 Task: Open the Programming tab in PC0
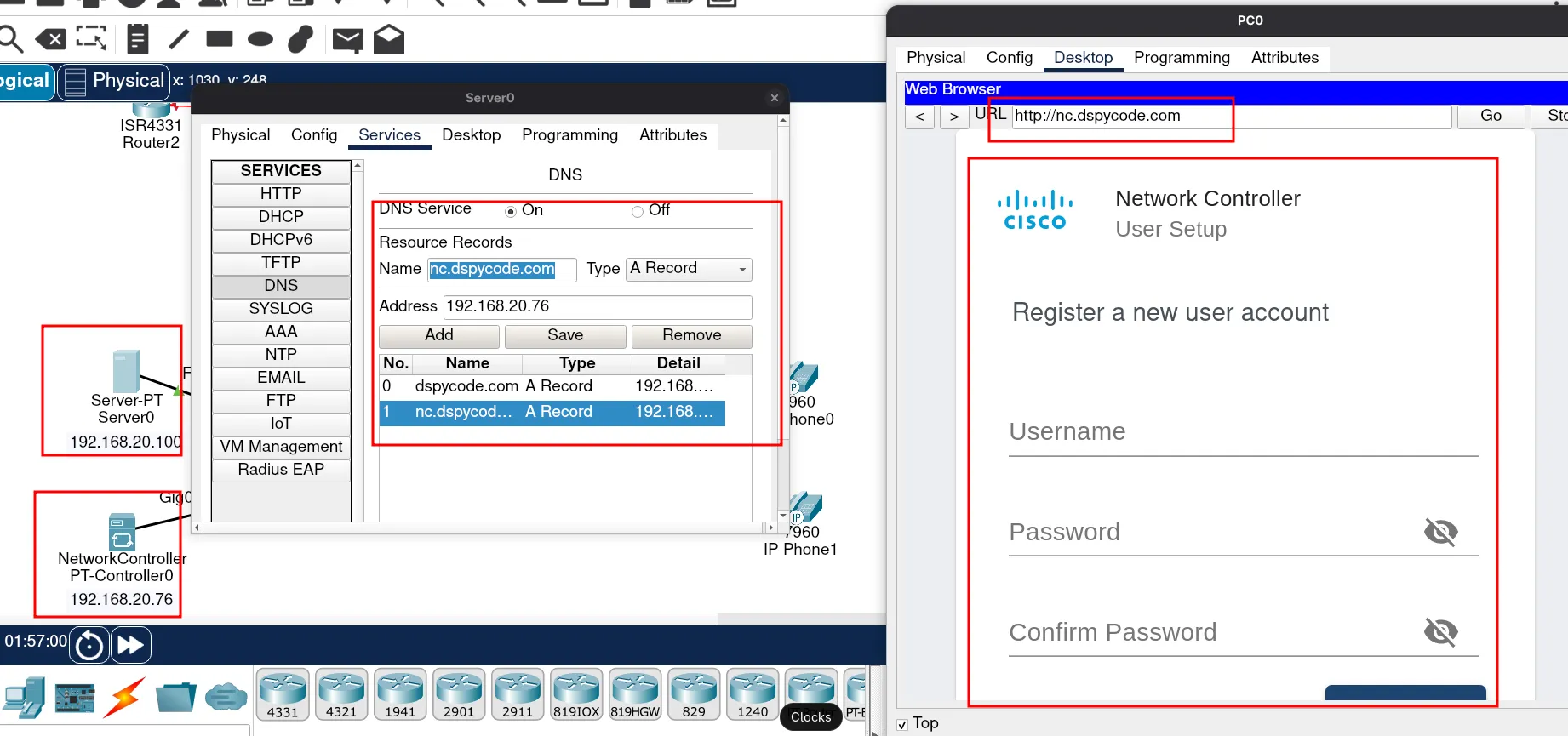point(1182,58)
